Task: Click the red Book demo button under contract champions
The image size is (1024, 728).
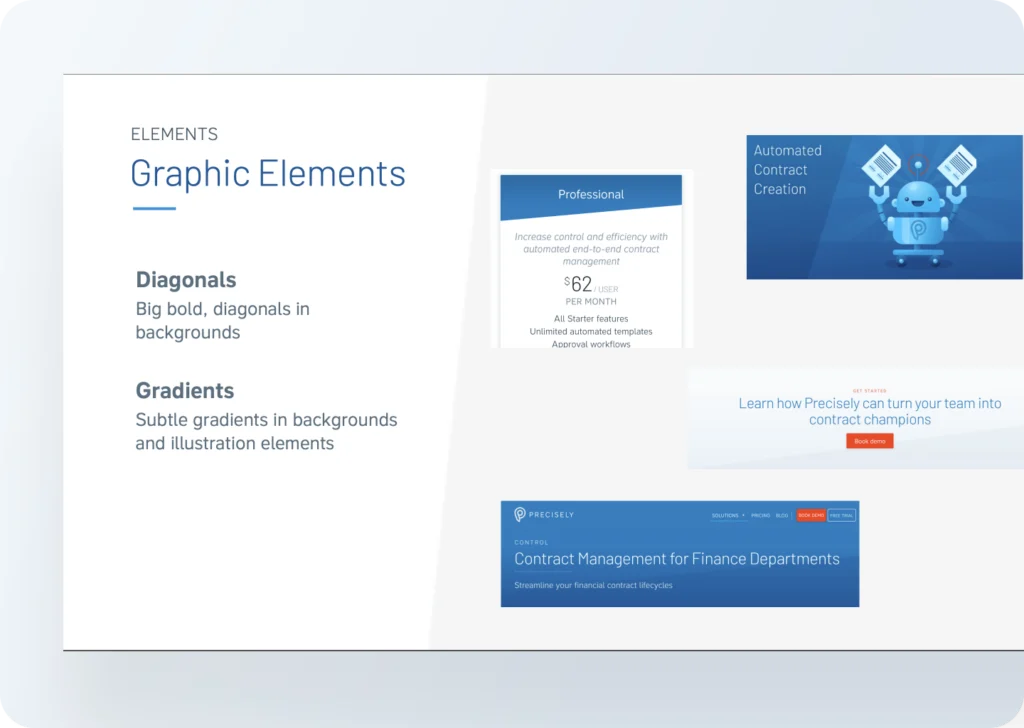Action: [869, 441]
